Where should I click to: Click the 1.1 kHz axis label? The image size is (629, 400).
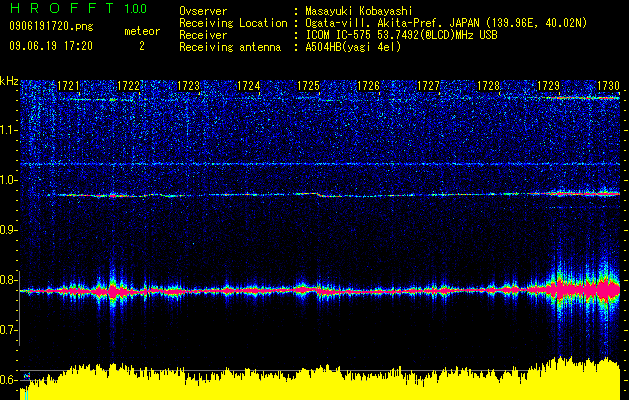tap(8, 131)
